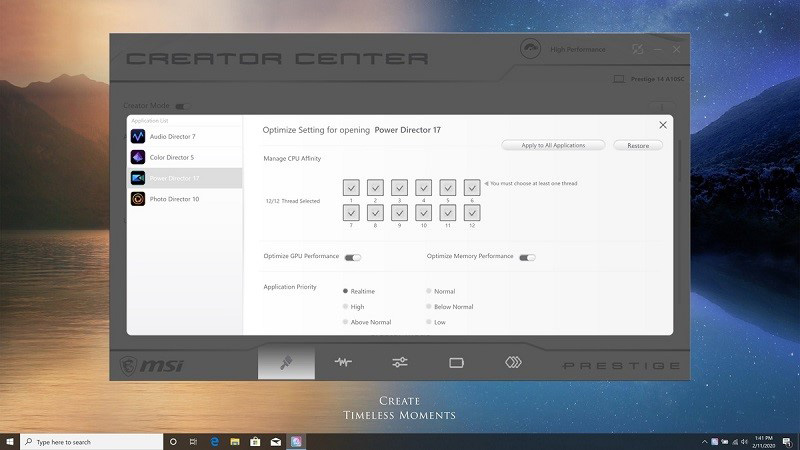
Task: Open notification center in taskbar
Action: pyautogui.click(x=788, y=442)
